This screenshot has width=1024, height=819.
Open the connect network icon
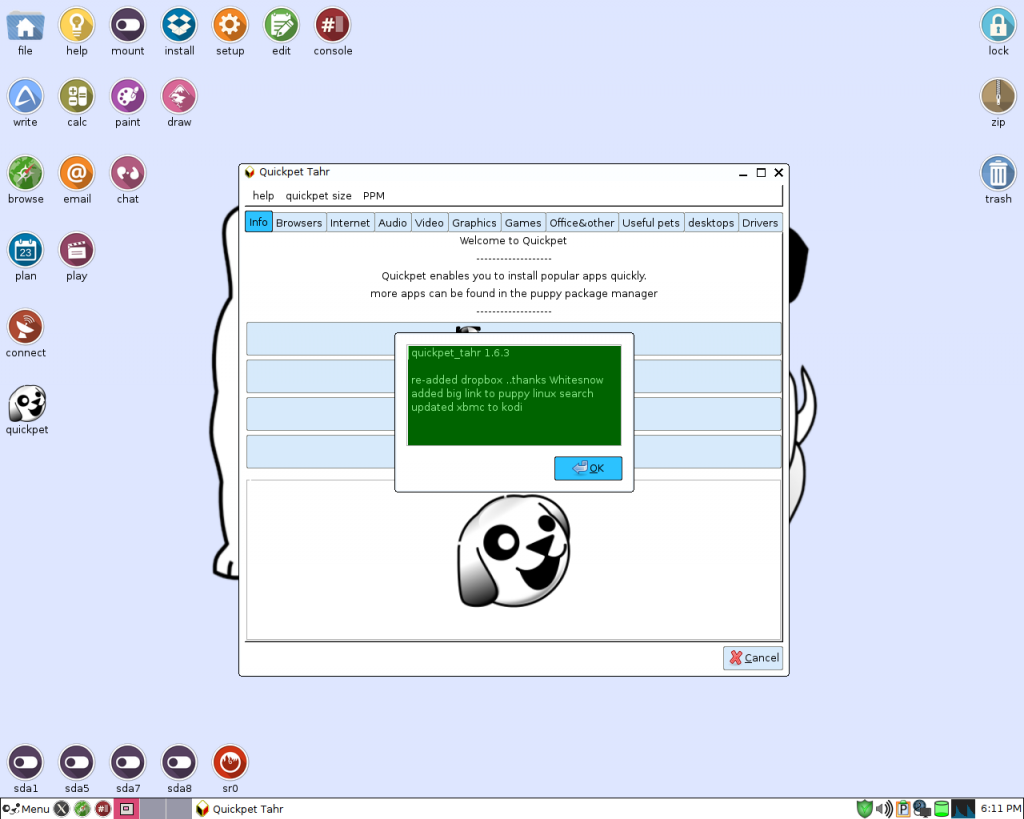coord(25,327)
